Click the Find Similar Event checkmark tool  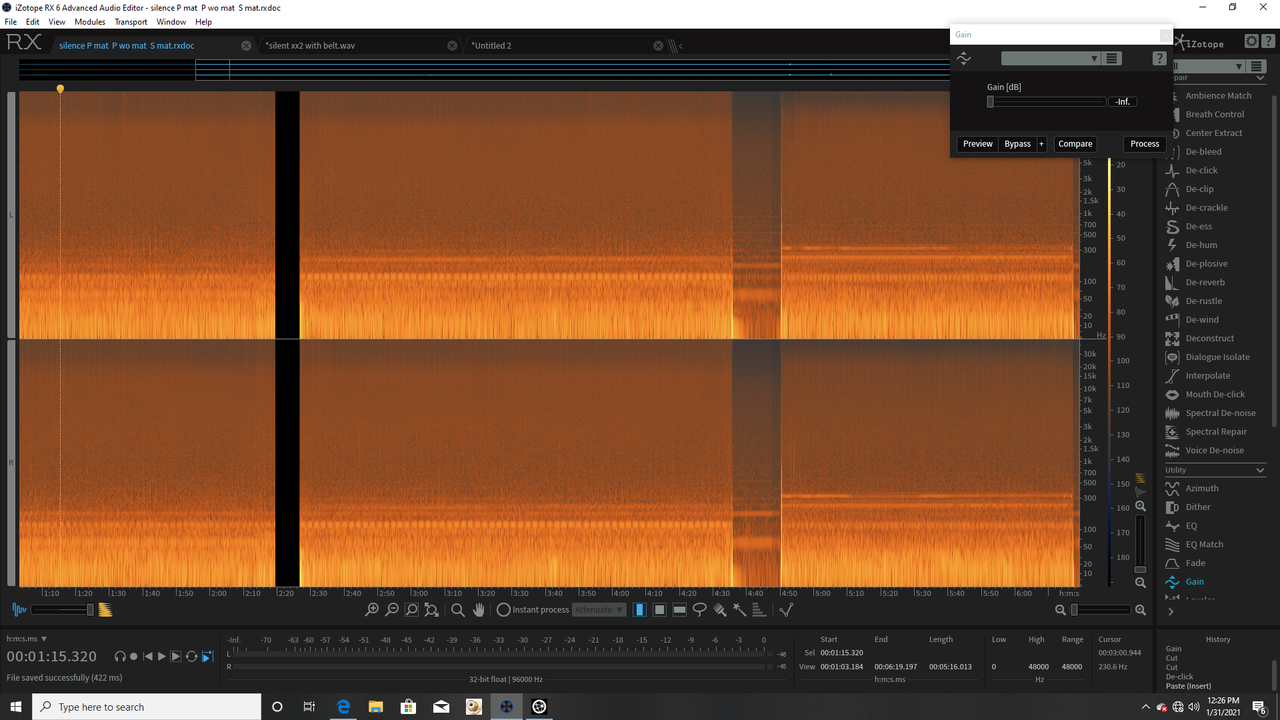click(786, 610)
